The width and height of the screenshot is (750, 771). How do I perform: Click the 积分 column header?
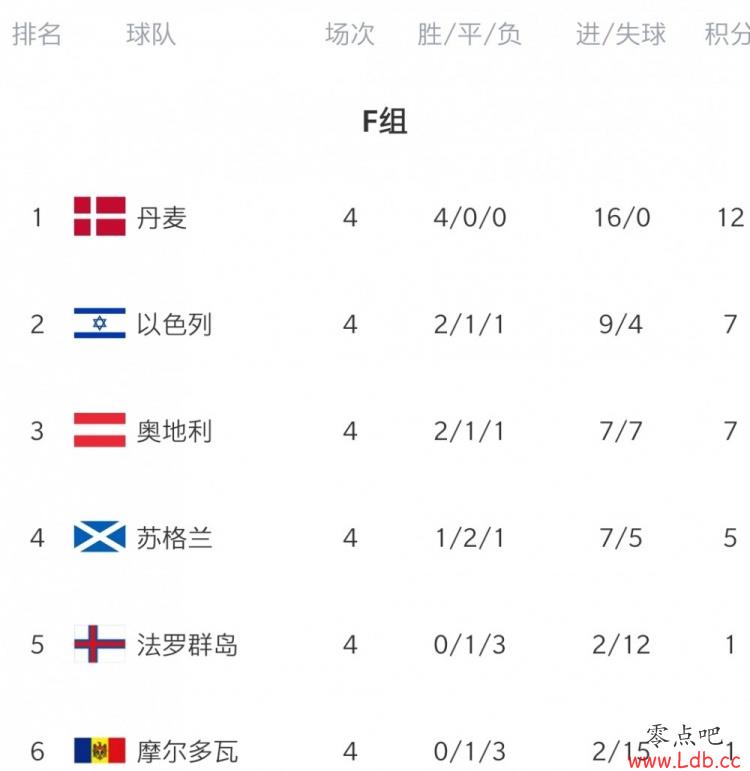[x=727, y=34]
